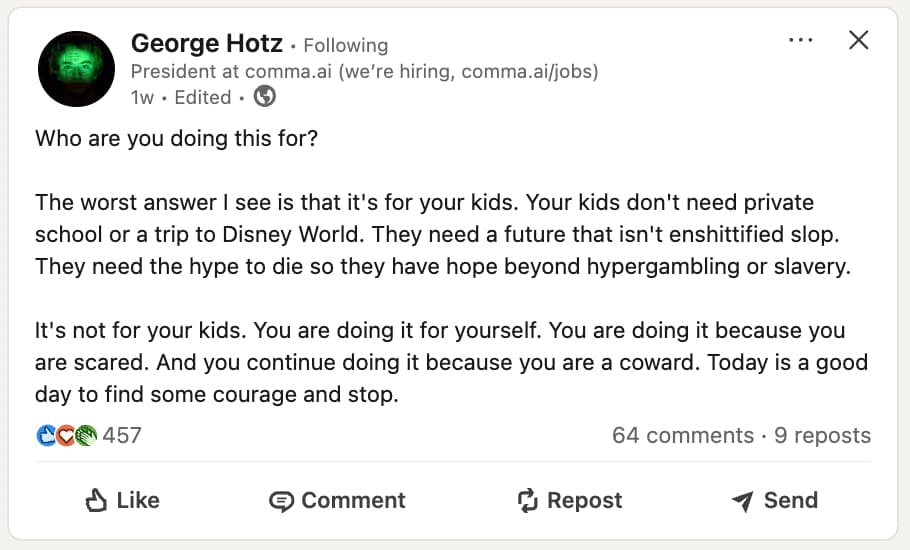The height and width of the screenshot is (550, 910).
Task: Click the President at comma.ai headline
Action: [364, 72]
